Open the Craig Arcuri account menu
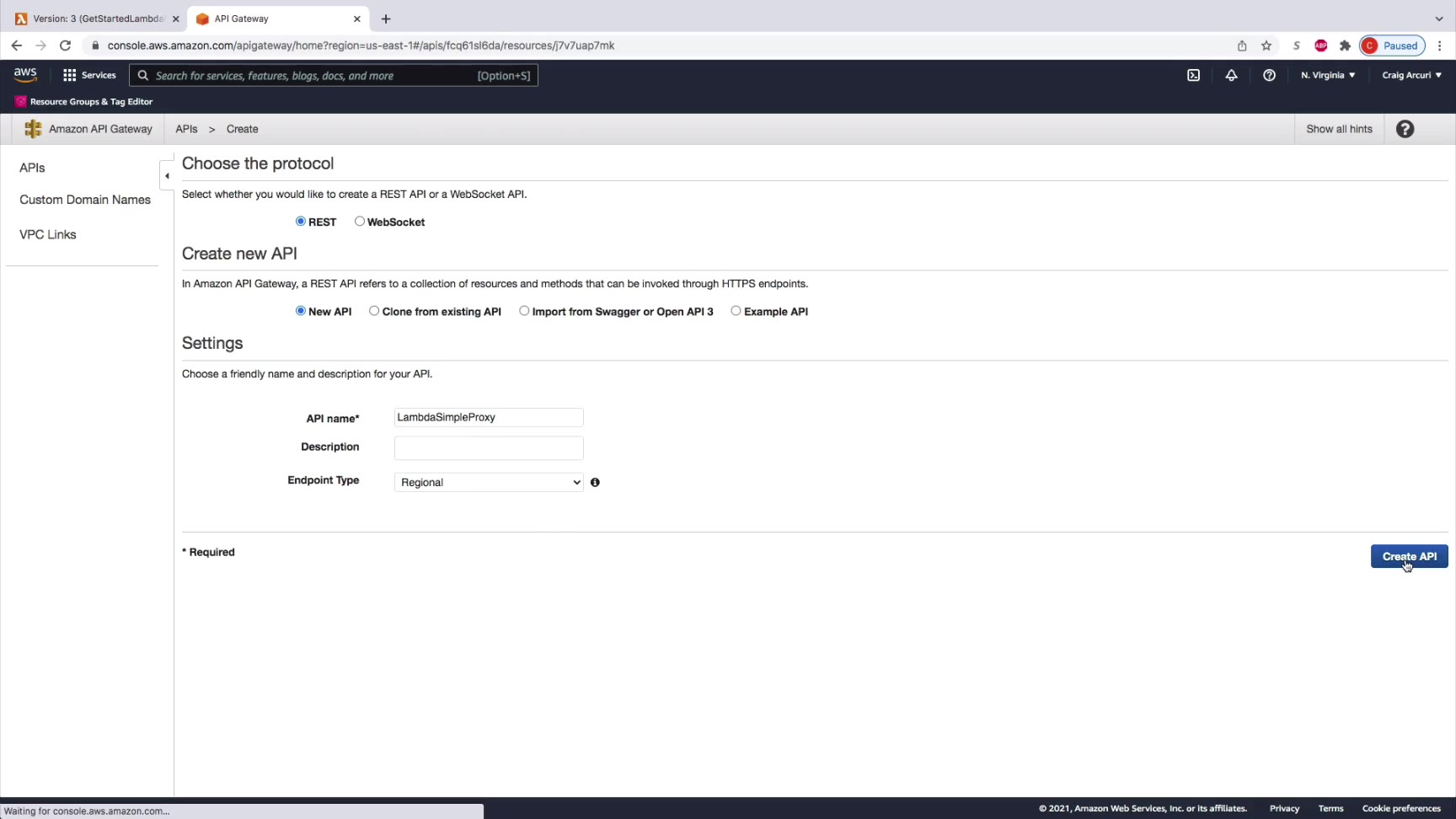1456x819 pixels. (x=1411, y=75)
